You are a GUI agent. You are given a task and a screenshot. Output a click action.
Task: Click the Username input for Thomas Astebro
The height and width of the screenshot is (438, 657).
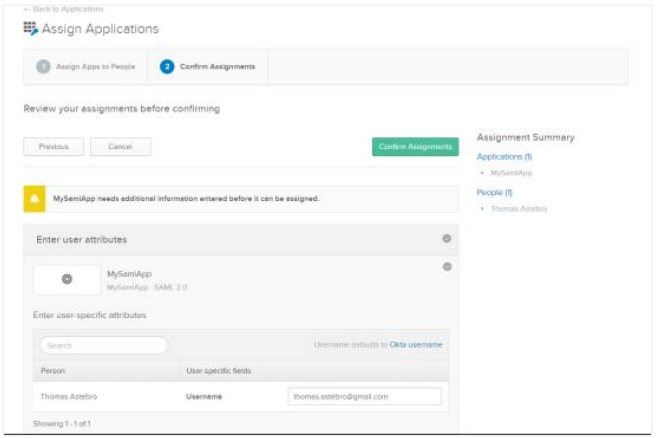[x=365, y=397]
